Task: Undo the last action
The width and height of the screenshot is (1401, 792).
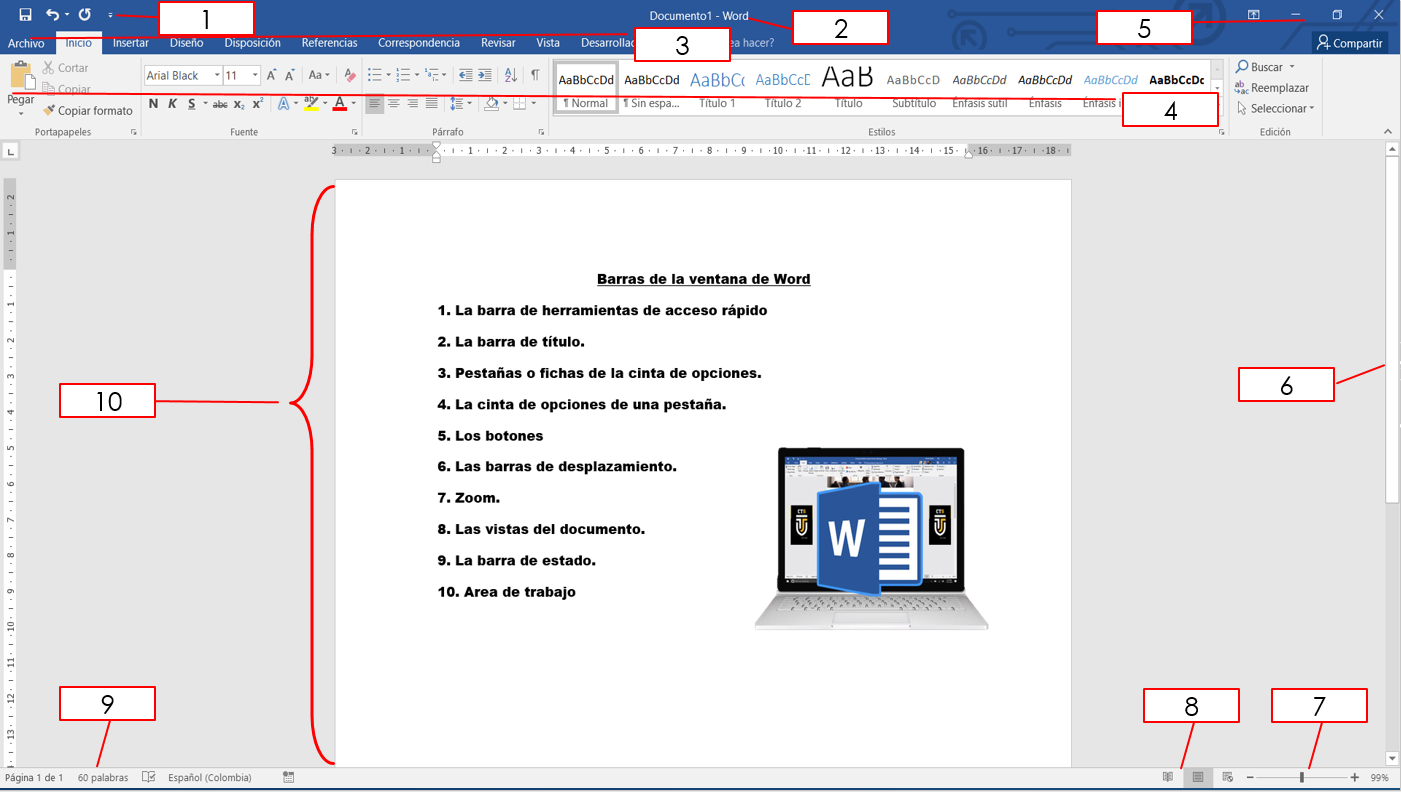Action: click(52, 15)
